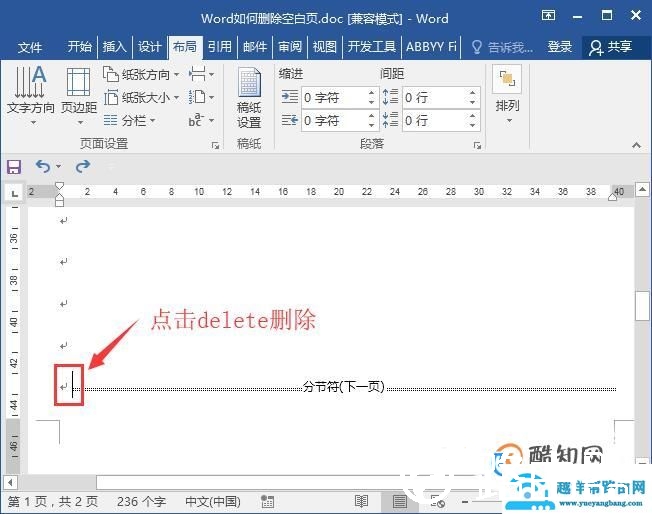This screenshot has height=514, width=652.
Task: Save the document
Action: coord(14,167)
